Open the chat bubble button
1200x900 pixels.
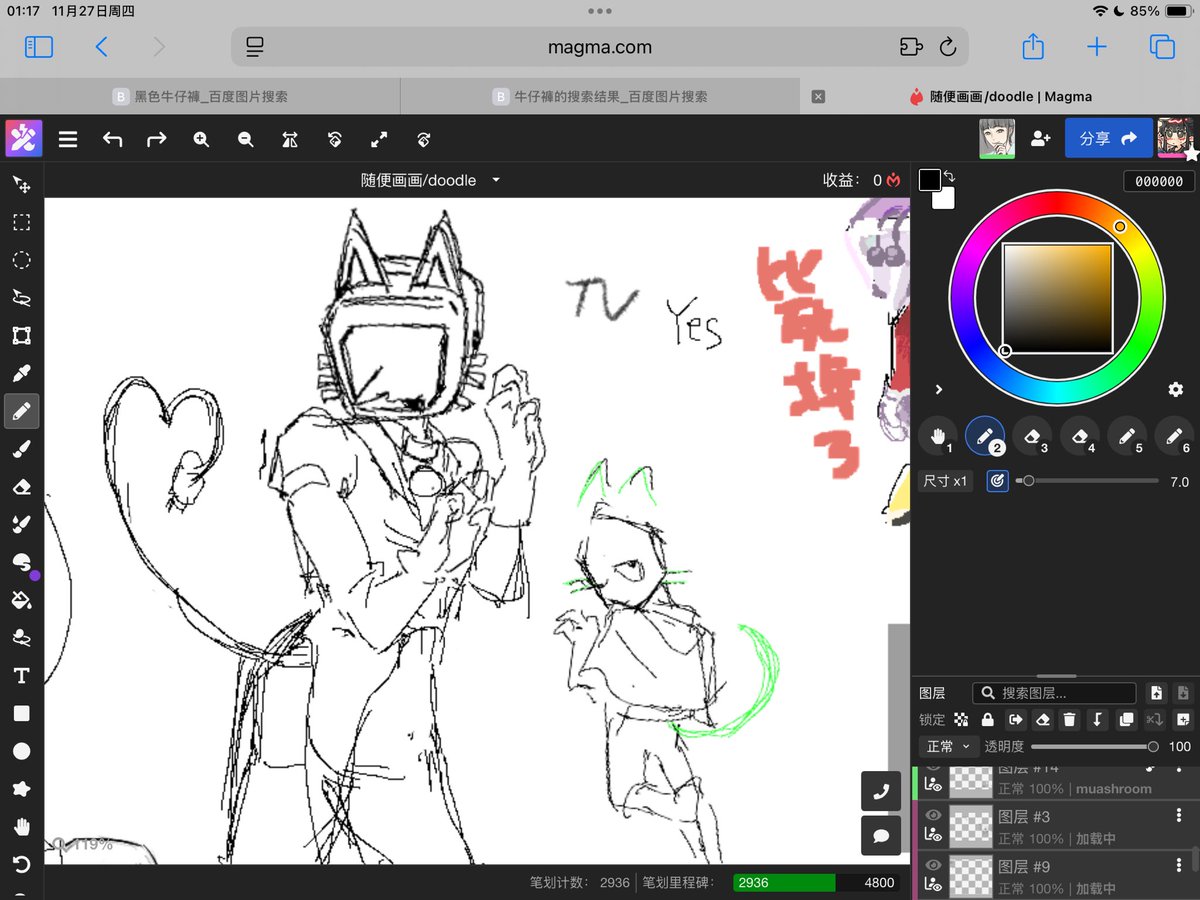[881, 836]
